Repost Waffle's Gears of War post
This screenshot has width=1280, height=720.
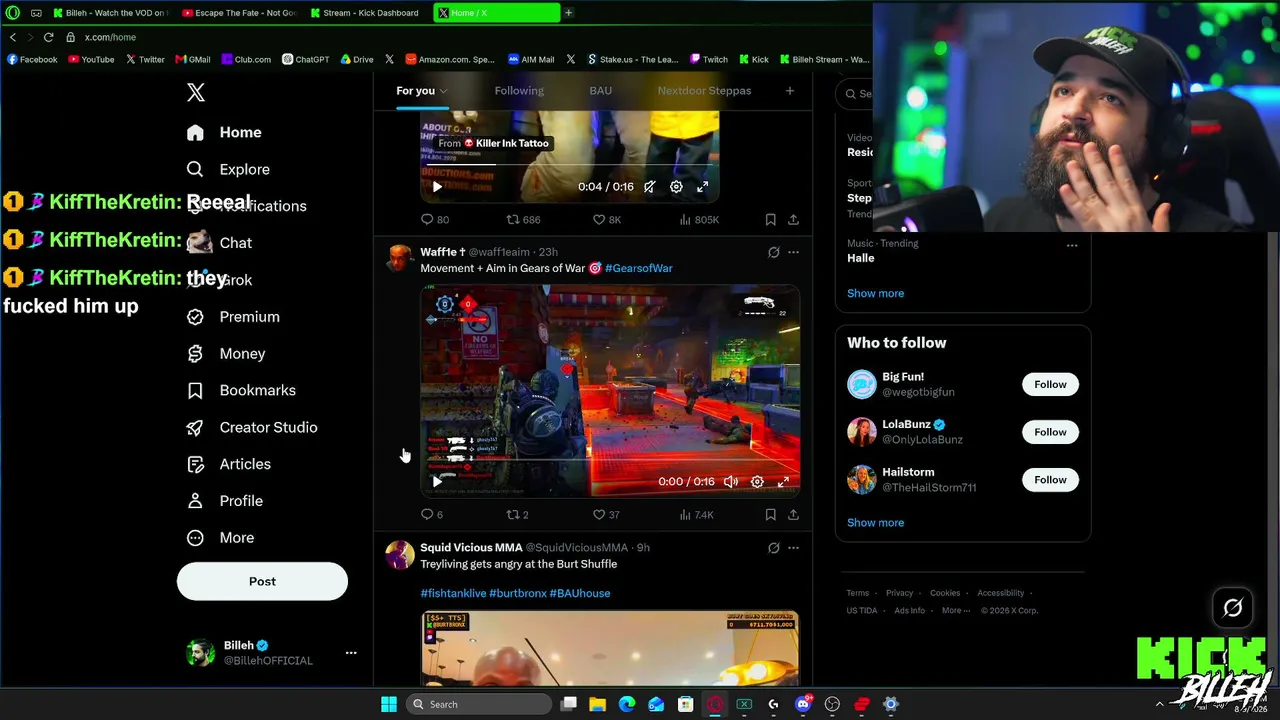(x=517, y=515)
